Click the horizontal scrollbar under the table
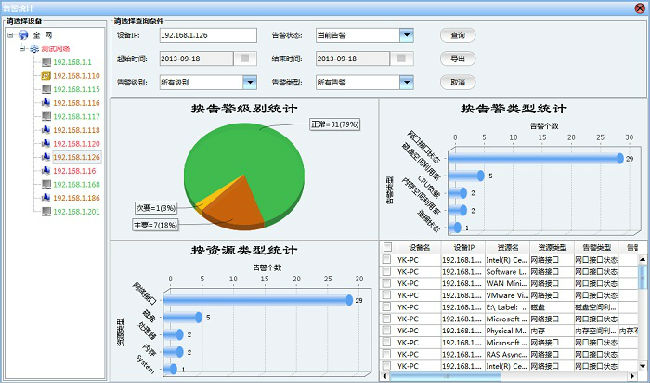The width and height of the screenshot is (650, 383). (x=509, y=376)
